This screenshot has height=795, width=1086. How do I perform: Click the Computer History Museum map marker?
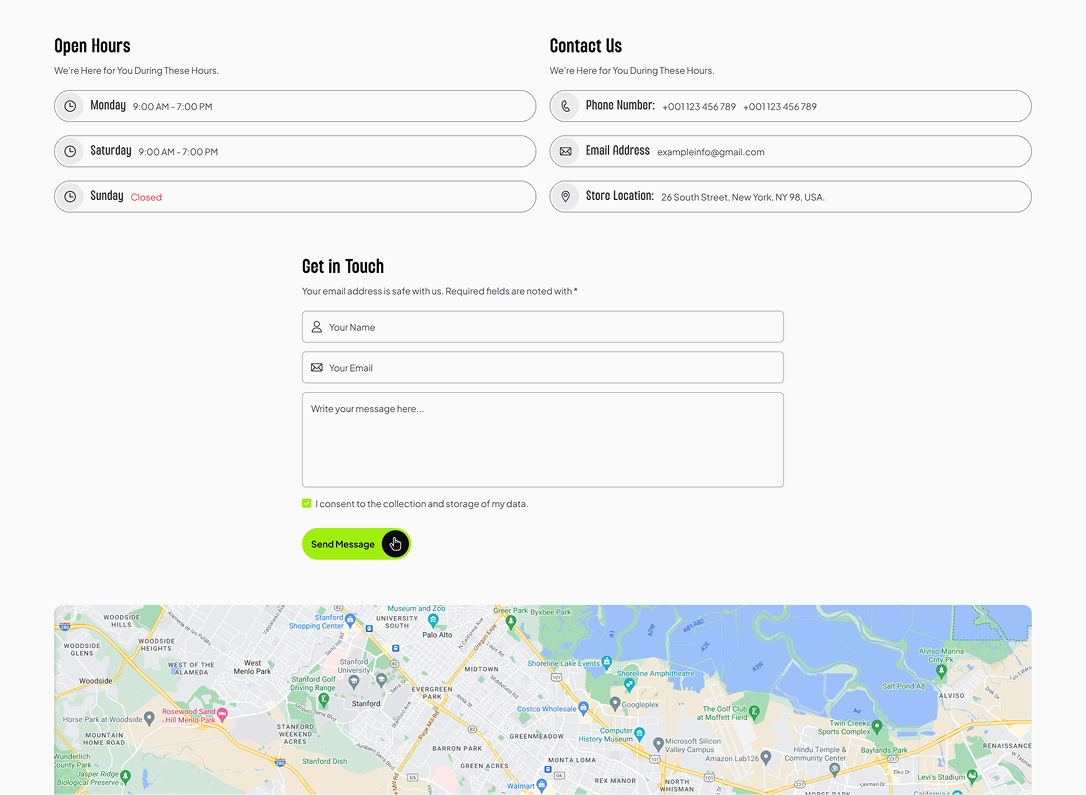pos(640,733)
